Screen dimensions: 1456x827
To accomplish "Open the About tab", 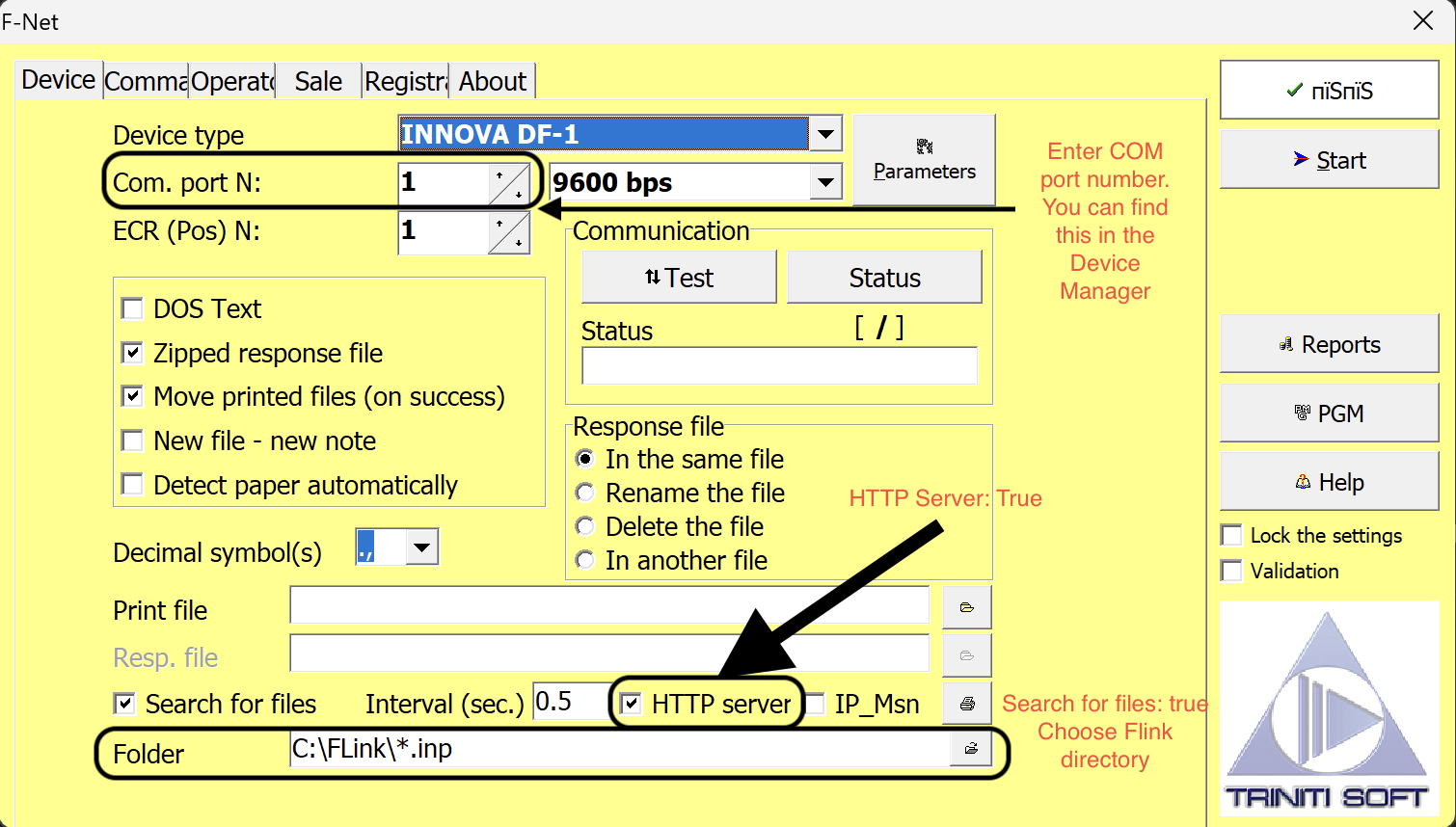I will point(493,81).
